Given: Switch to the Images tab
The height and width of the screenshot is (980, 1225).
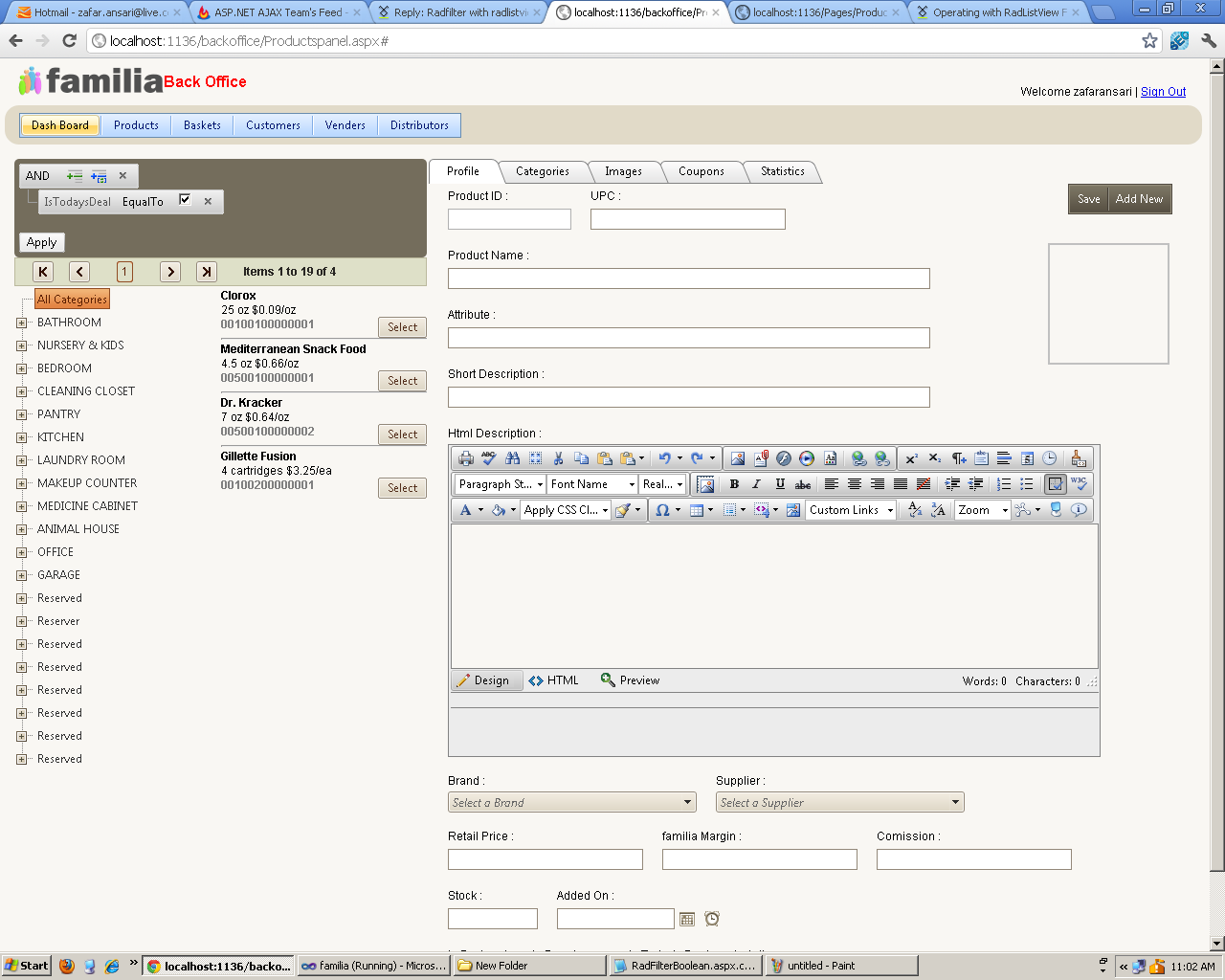Looking at the screenshot, I should (x=623, y=171).
